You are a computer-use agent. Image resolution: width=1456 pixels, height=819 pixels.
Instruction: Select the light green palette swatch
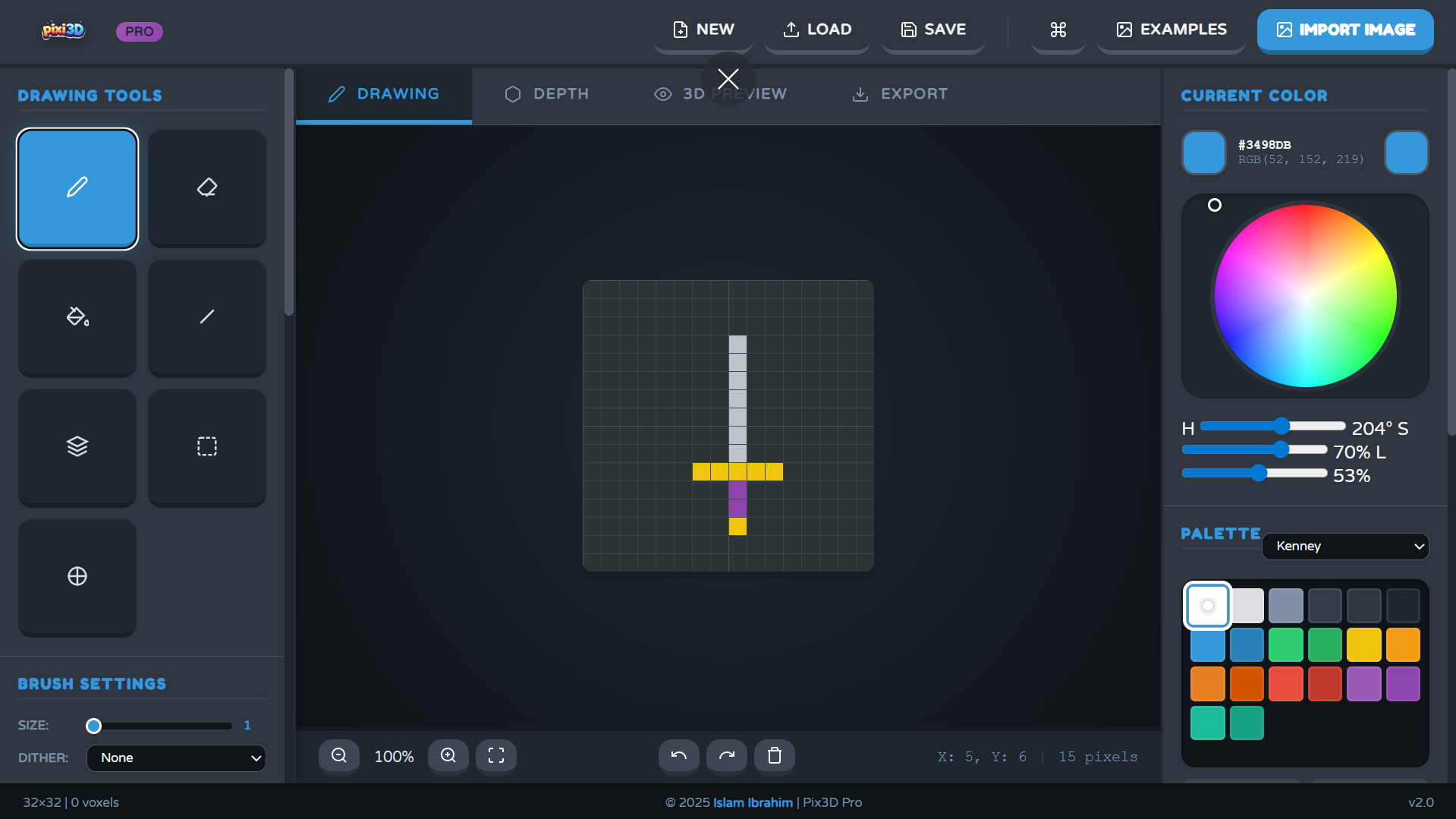(x=1286, y=645)
